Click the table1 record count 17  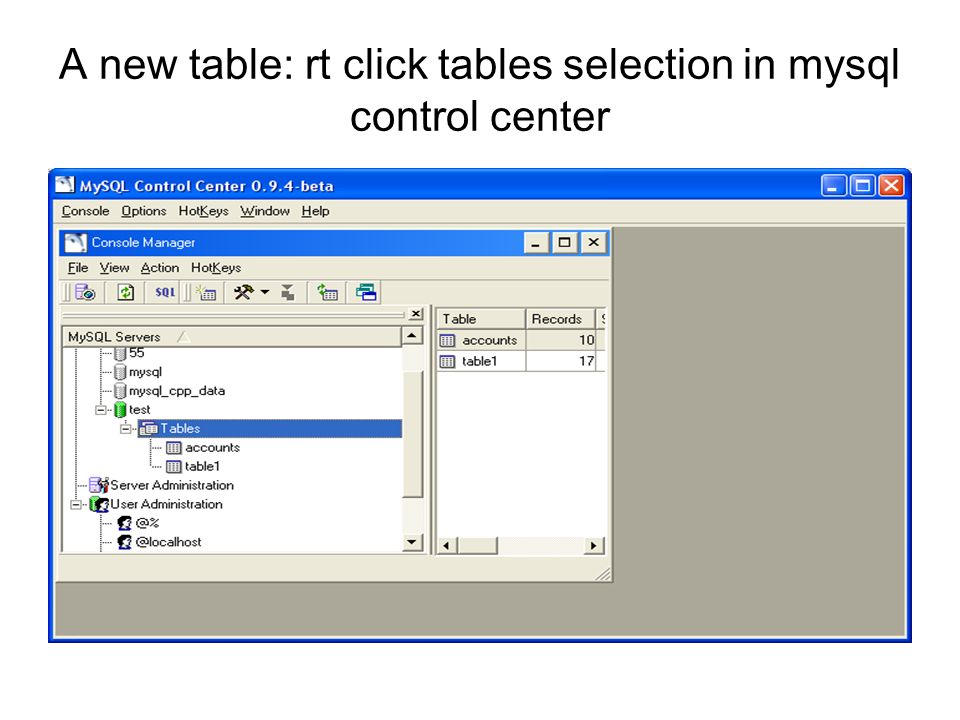click(587, 361)
